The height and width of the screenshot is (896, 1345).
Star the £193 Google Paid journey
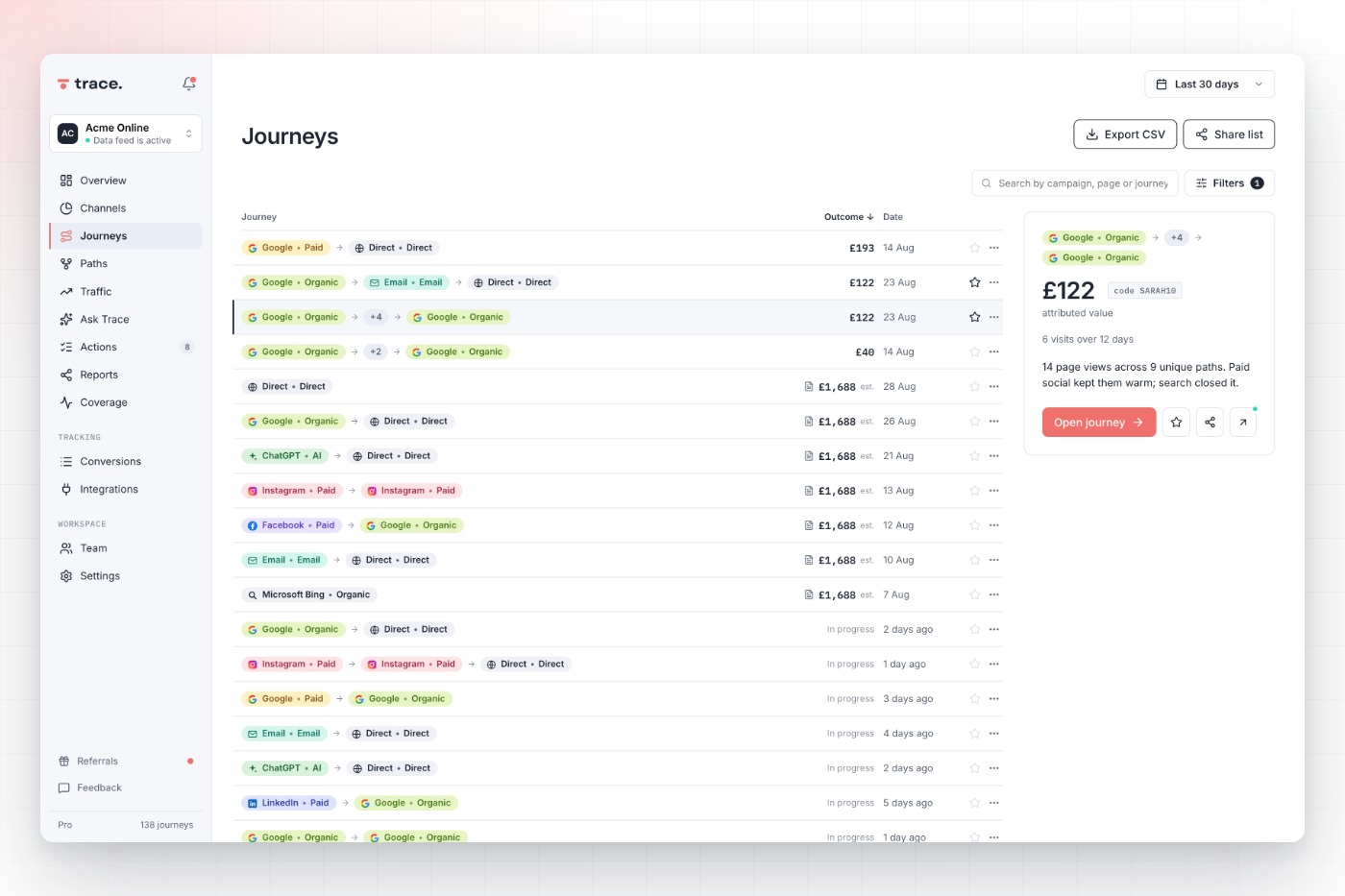click(x=974, y=248)
